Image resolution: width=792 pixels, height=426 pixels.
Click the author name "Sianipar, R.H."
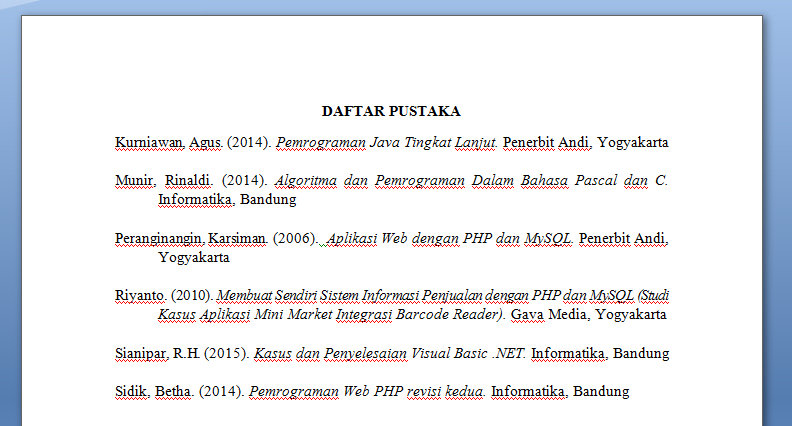point(158,353)
